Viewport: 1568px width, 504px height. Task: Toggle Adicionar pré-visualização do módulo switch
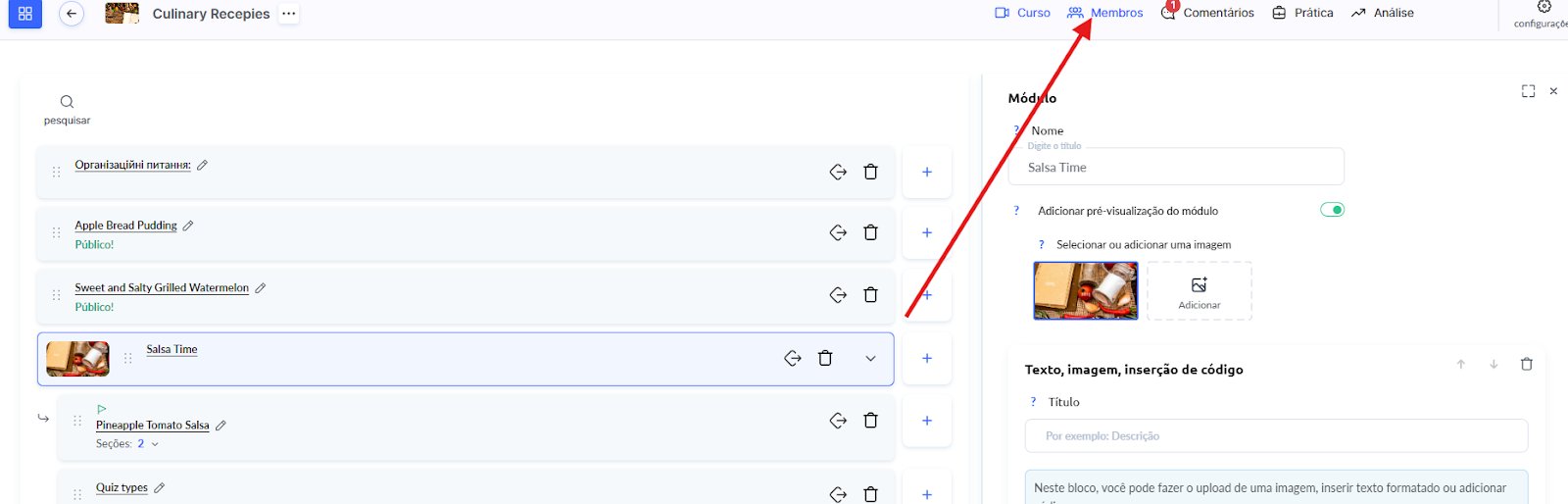[1332, 210]
